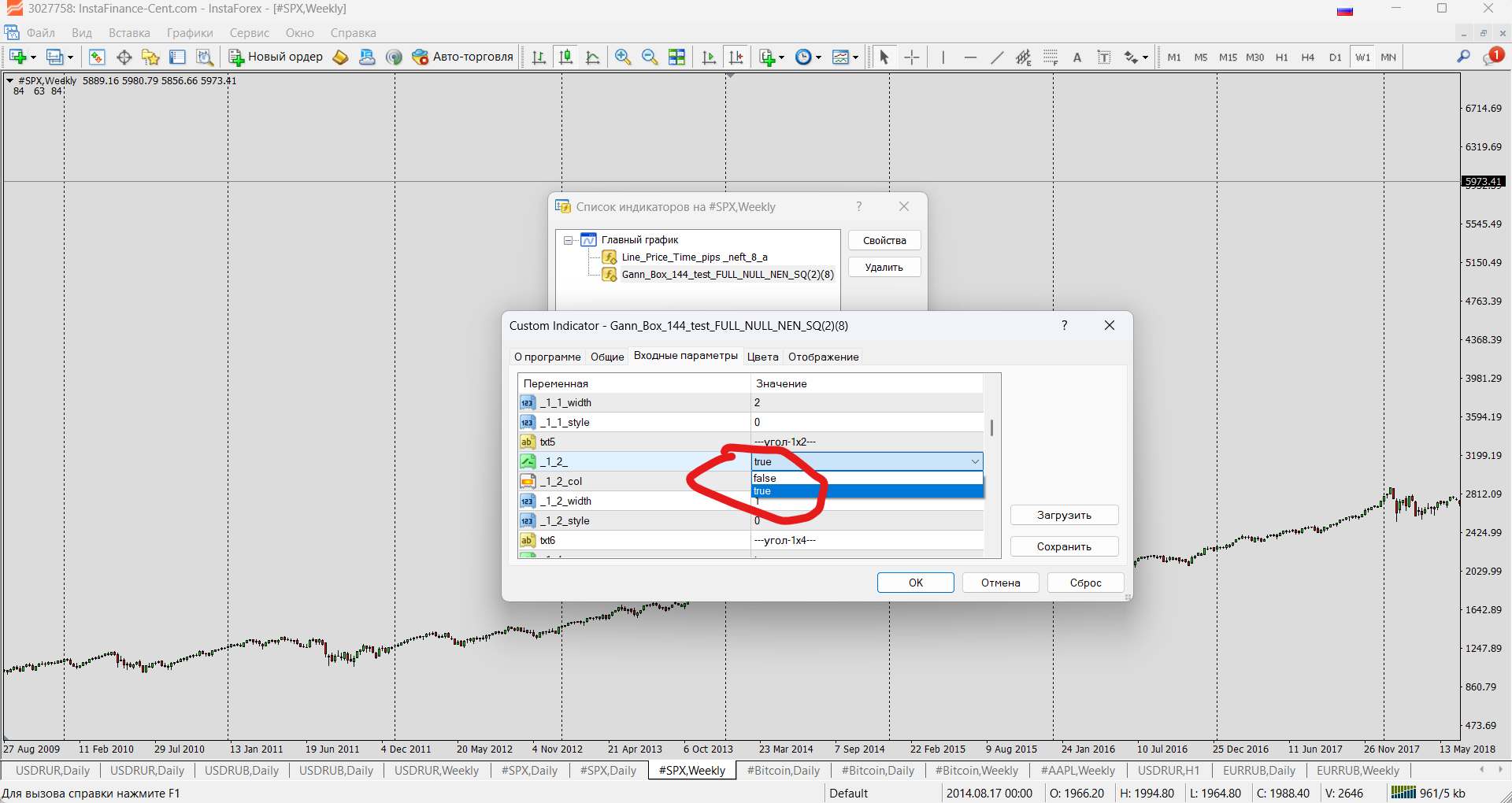Open the signals radar icon in toolbar
The image size is (1512, 803).
point(394,57)
